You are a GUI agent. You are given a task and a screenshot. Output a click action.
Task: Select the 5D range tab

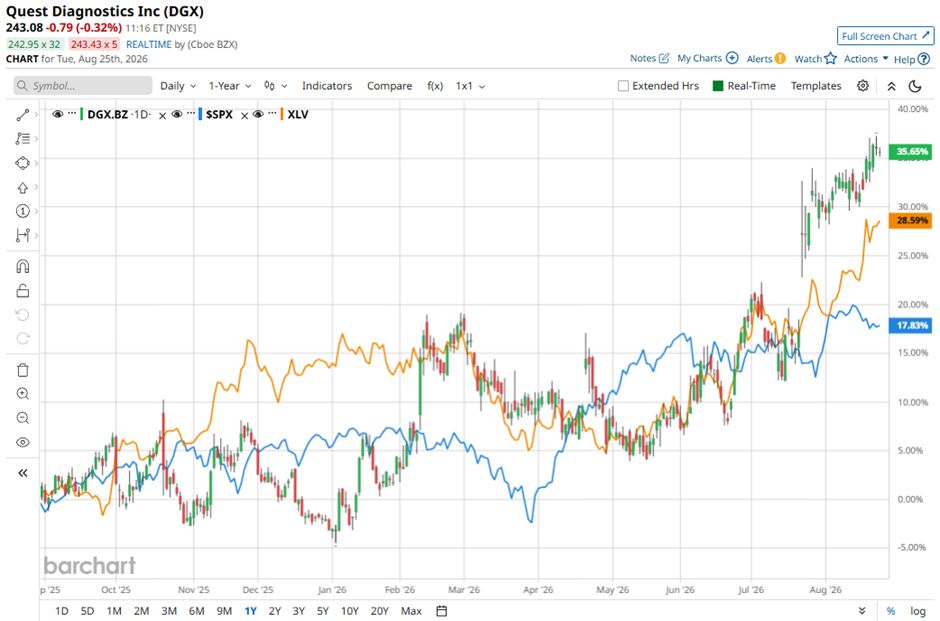click(88, 611)
